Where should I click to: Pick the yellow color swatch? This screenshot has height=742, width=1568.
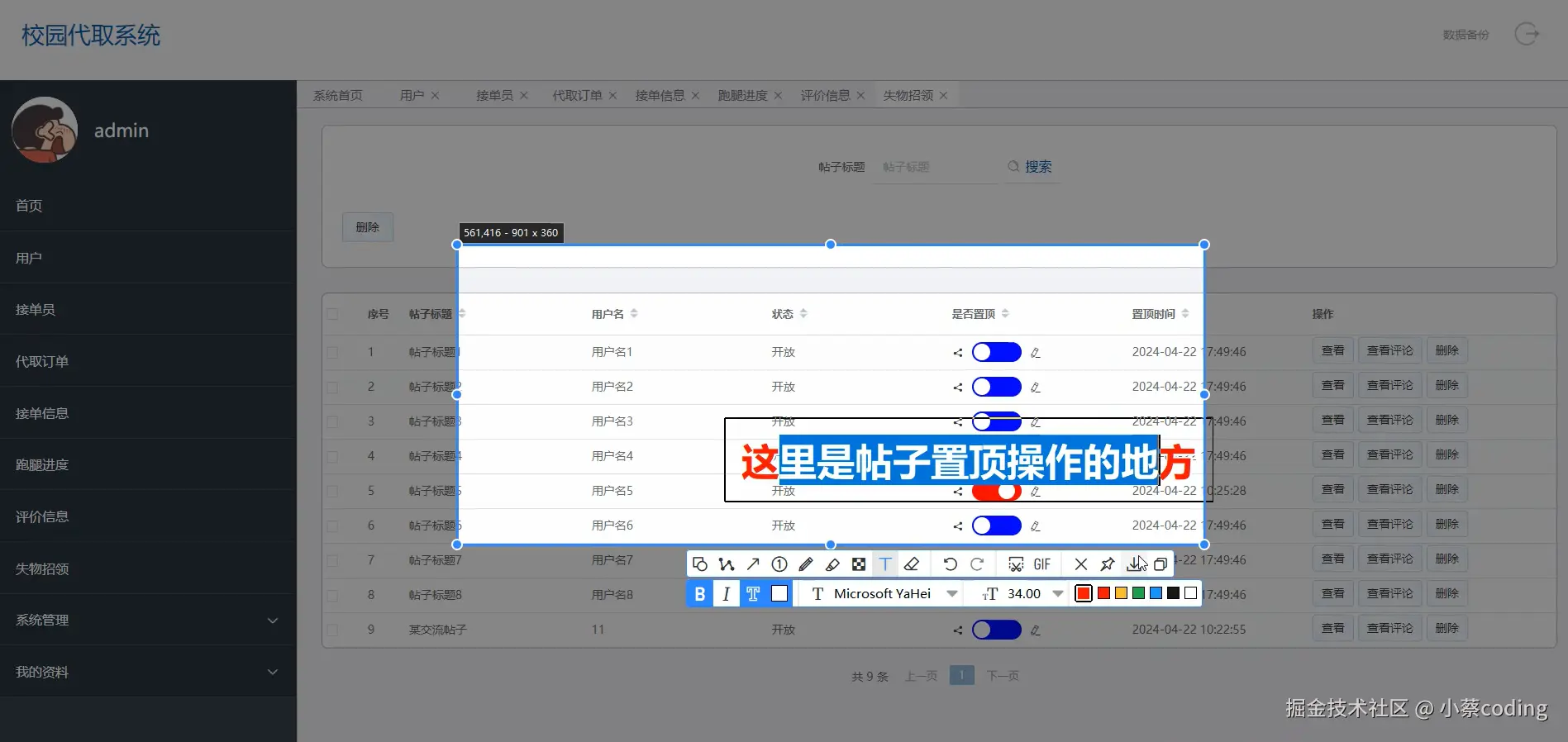click(1121, 593)
